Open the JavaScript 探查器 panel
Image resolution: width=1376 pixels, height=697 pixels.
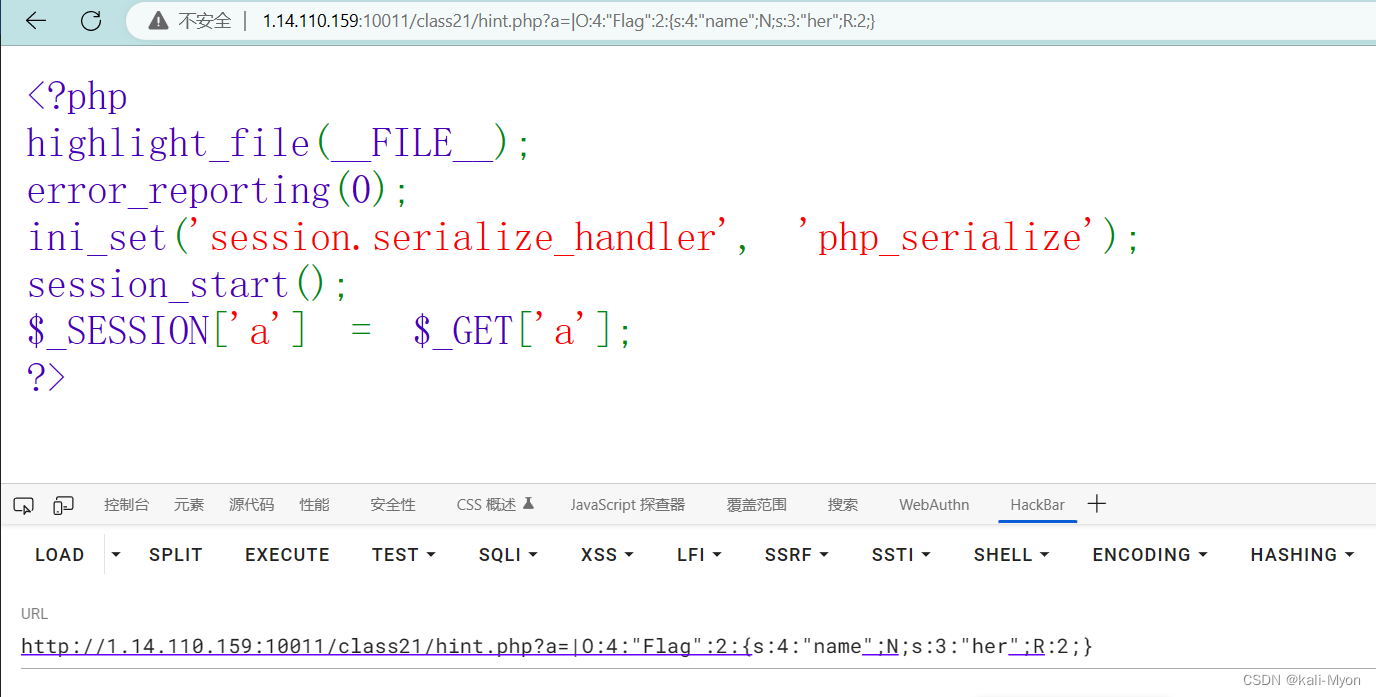[628, 505]
